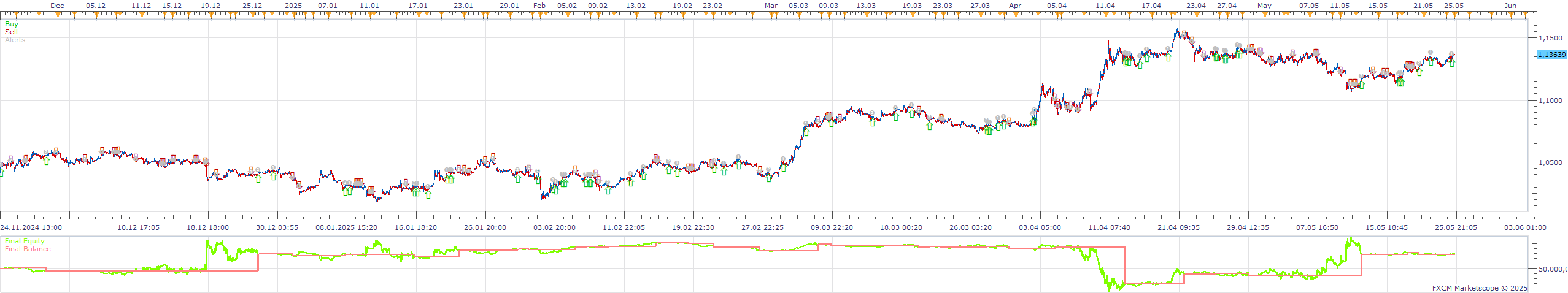1568x293 pixels.
Task: Click the 2025 label on top date axis
Action: point(293,6)
